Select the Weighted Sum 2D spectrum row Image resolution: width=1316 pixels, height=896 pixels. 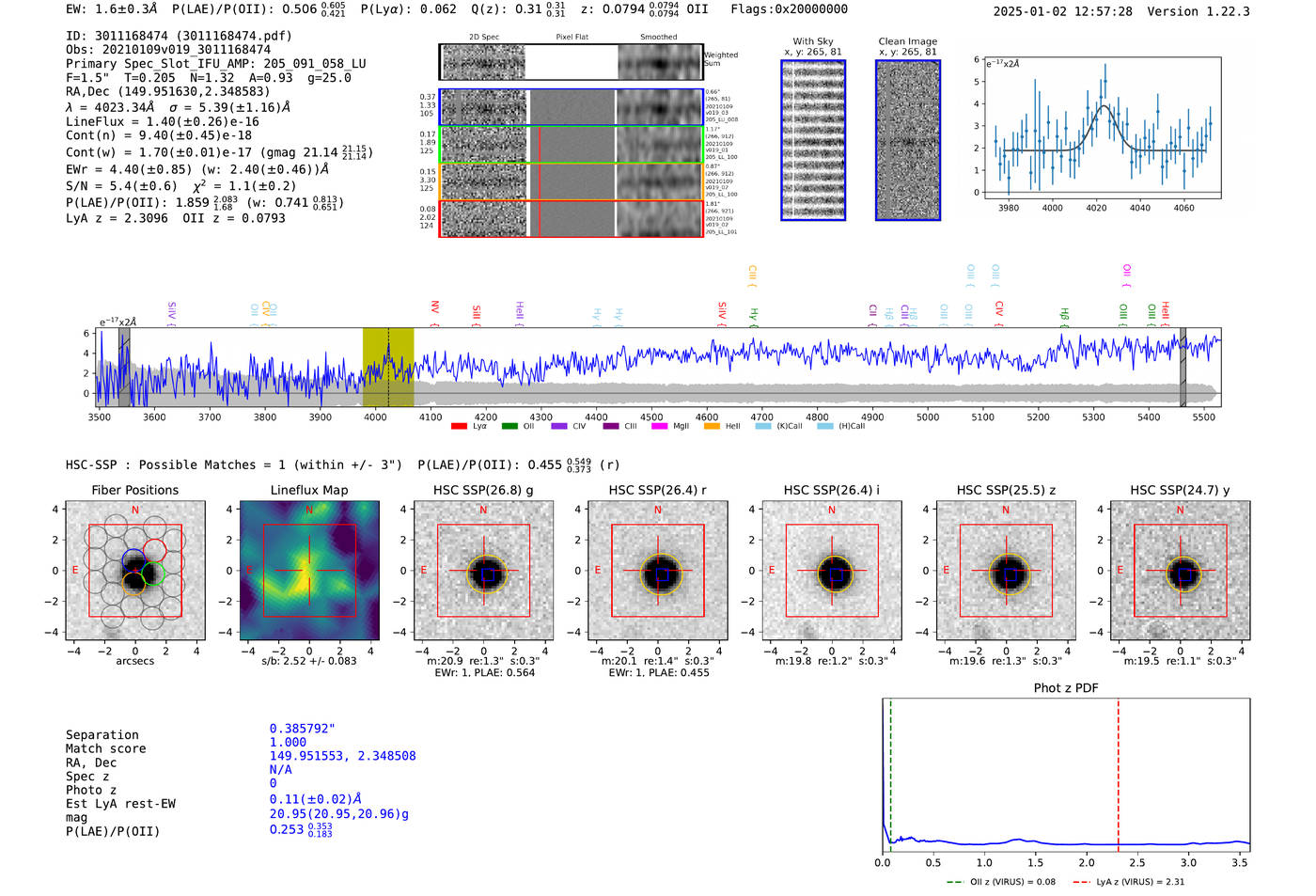pos(572,62)
